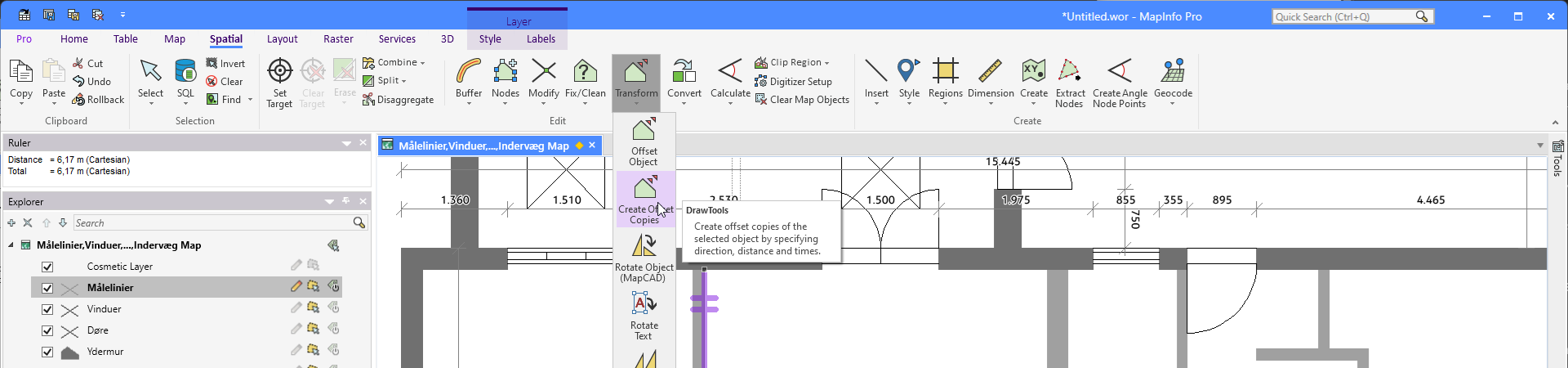Toggle Cosmetic Layer visibility checkbox
Image resolution: width=1568 pixels, height=368 pixels.
pyautogui.click(x=47, y=267)
